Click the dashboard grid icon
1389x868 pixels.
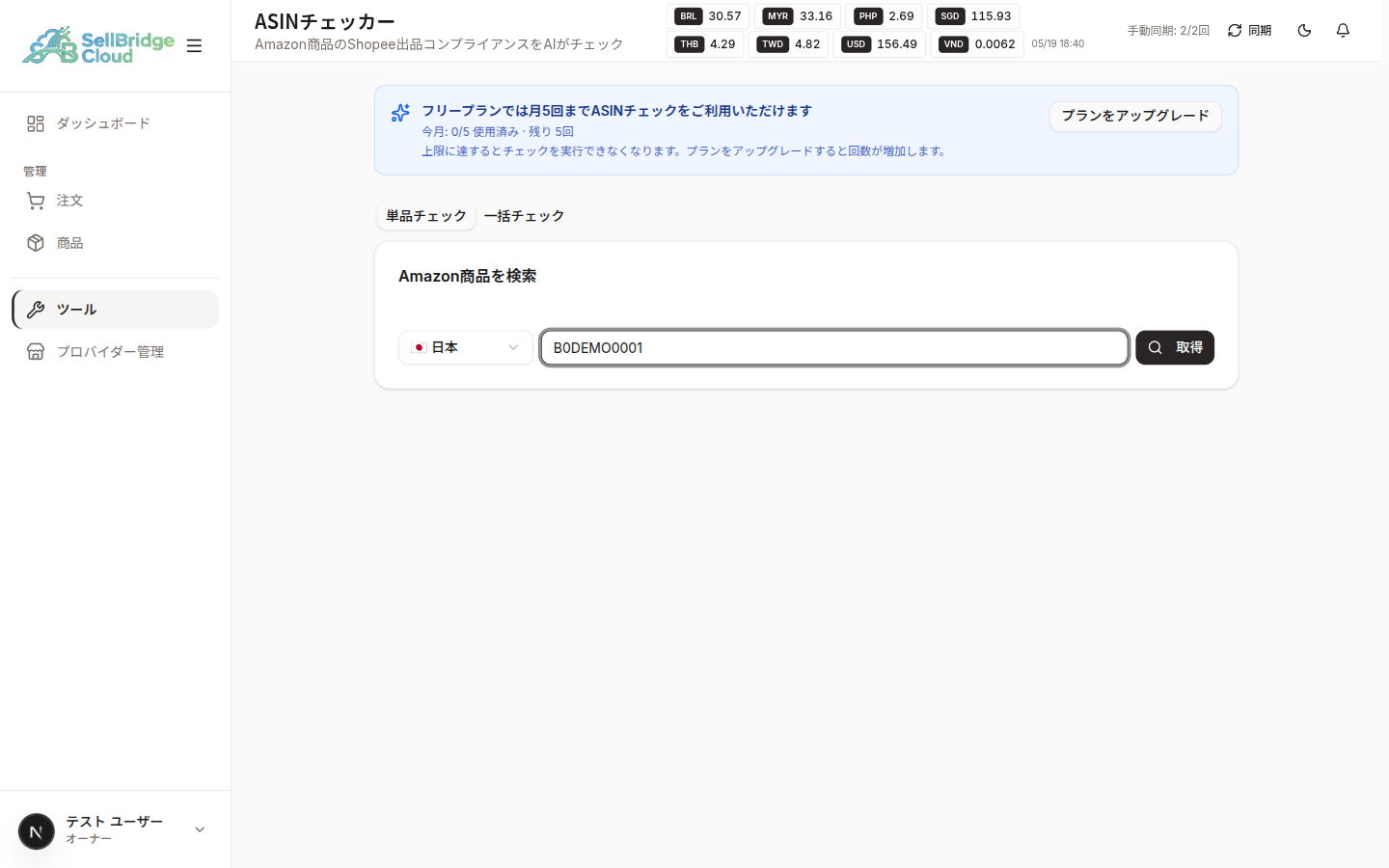click(x=36, y=123)
